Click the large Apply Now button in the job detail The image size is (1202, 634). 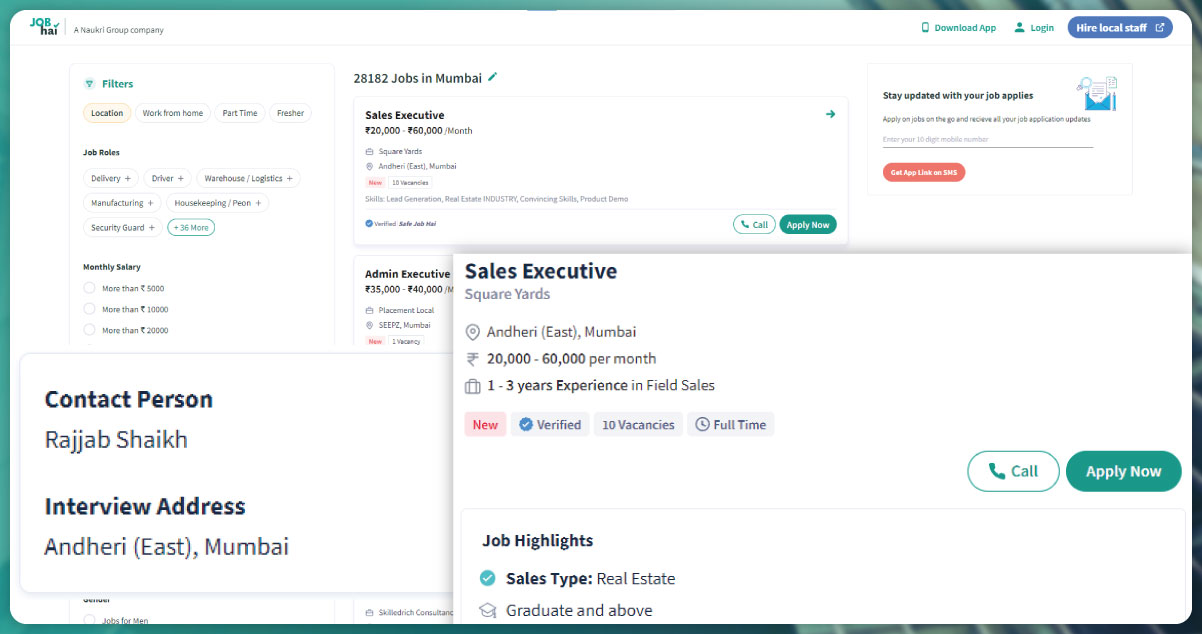tap(1124, 471)
